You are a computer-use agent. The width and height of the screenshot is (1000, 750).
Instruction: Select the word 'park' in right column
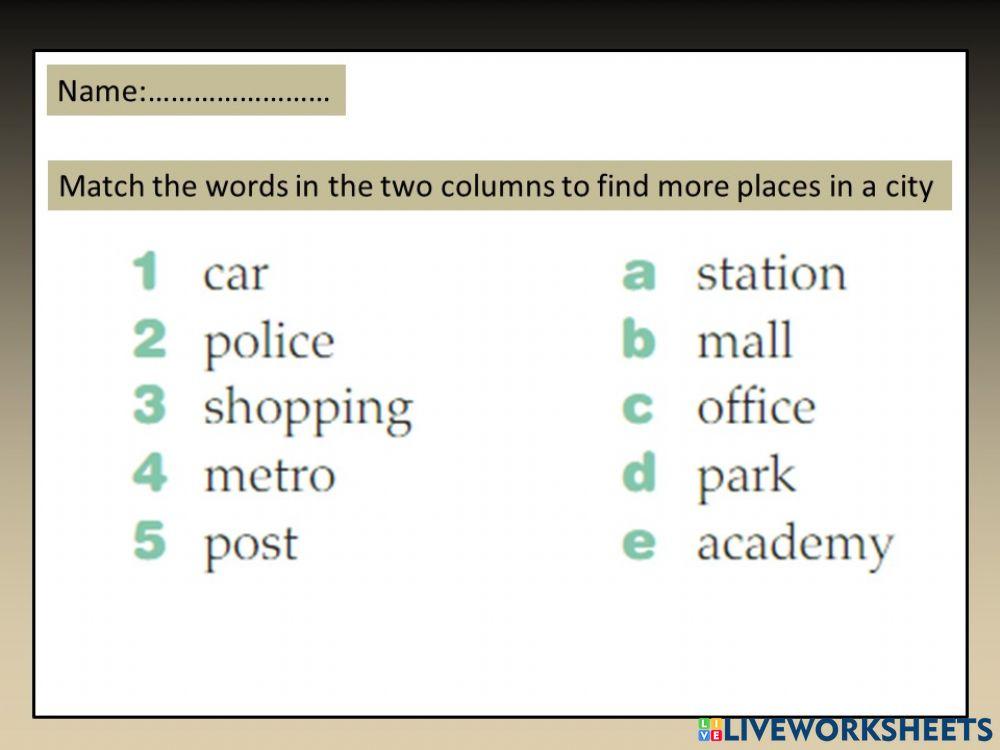click(746, 477)
